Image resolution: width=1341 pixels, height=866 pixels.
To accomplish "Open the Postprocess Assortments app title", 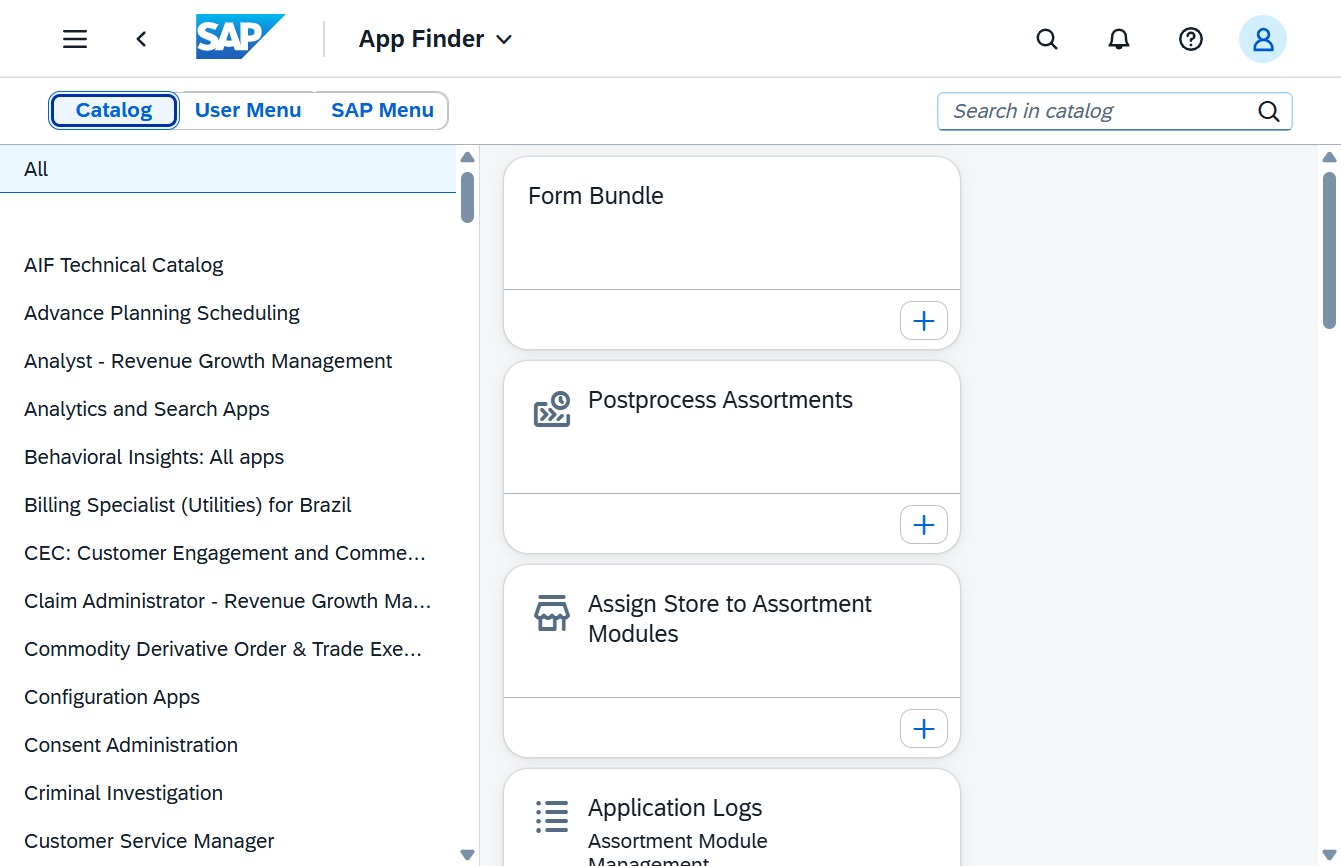I will (720, 400).
